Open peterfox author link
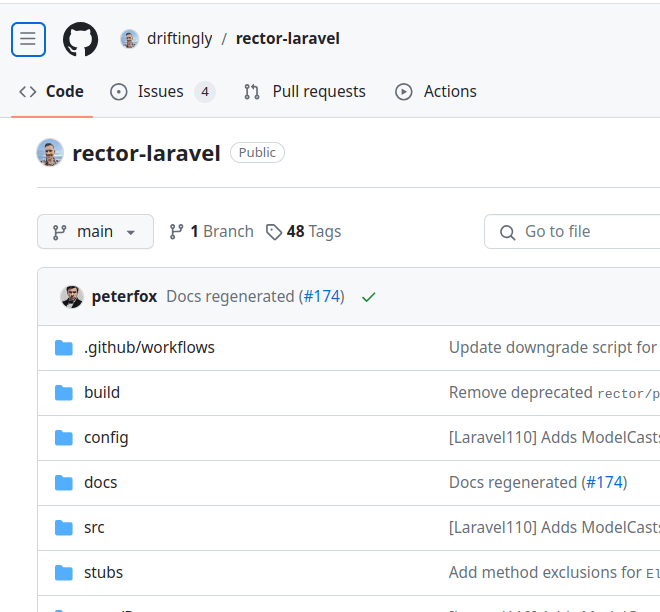This screenshot has width=660, height=612. tap(124, 297)
